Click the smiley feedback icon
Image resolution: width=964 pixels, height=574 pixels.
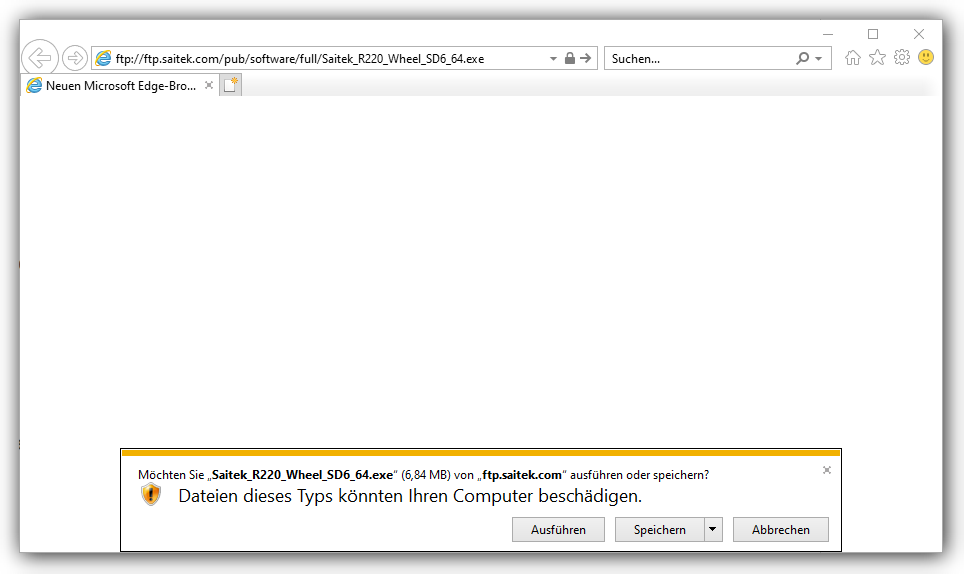[x=926, y=57]
